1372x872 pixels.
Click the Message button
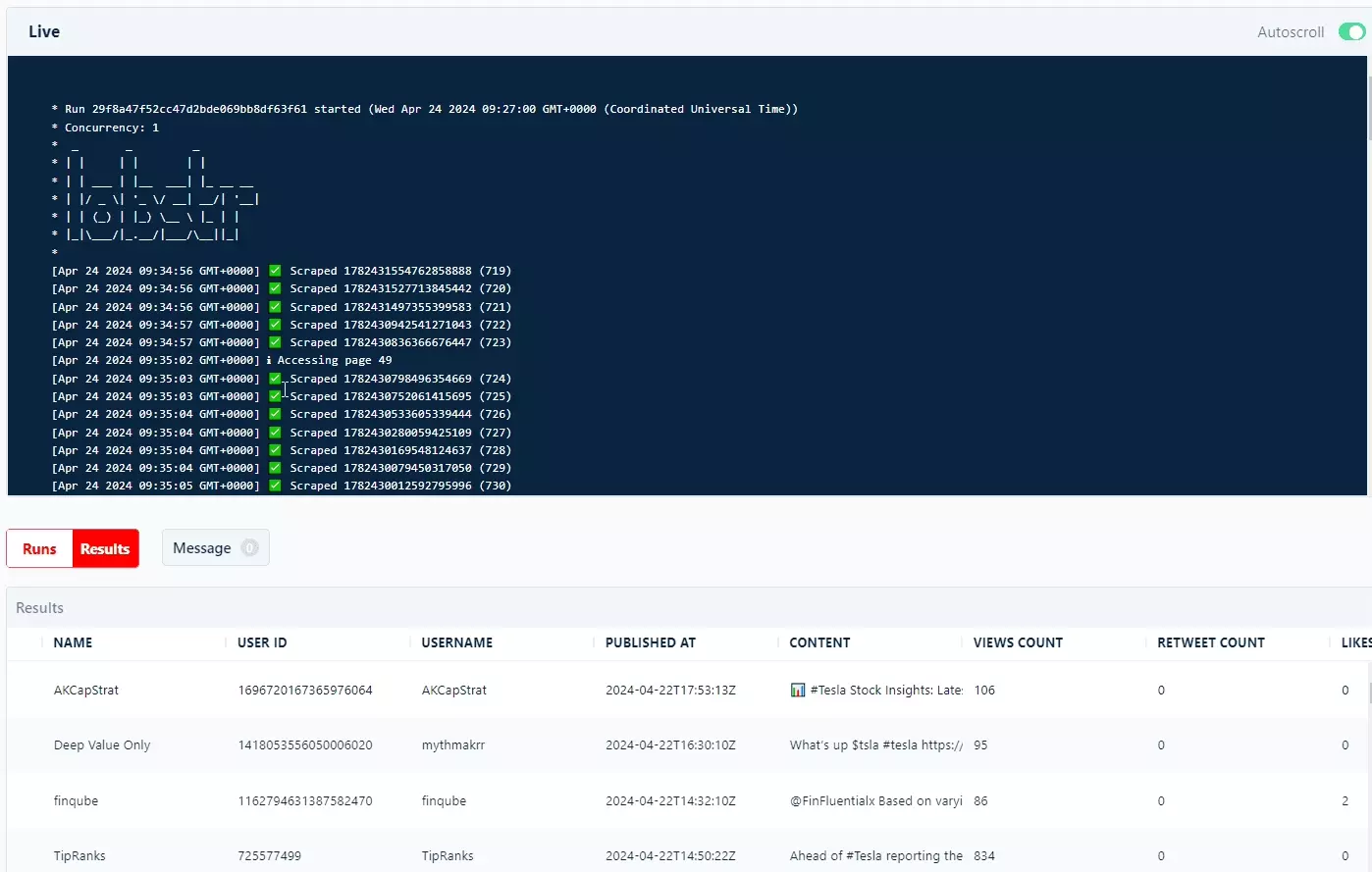point(202,548)
